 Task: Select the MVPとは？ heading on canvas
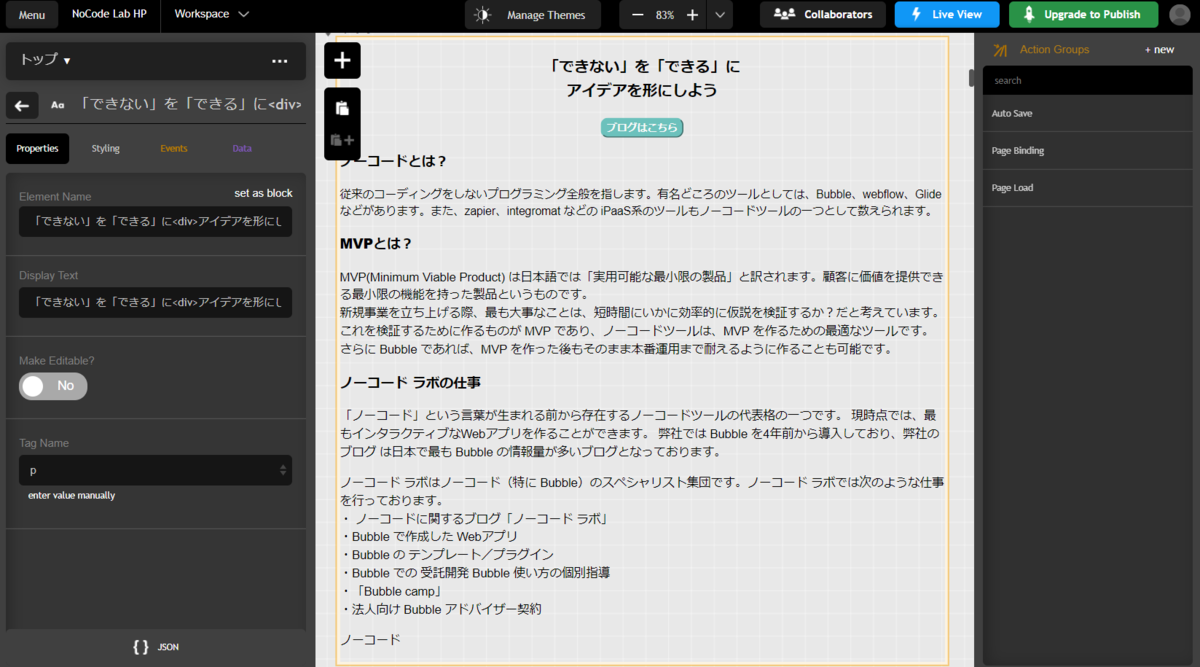pyautogui.click(x=376, y=243)
